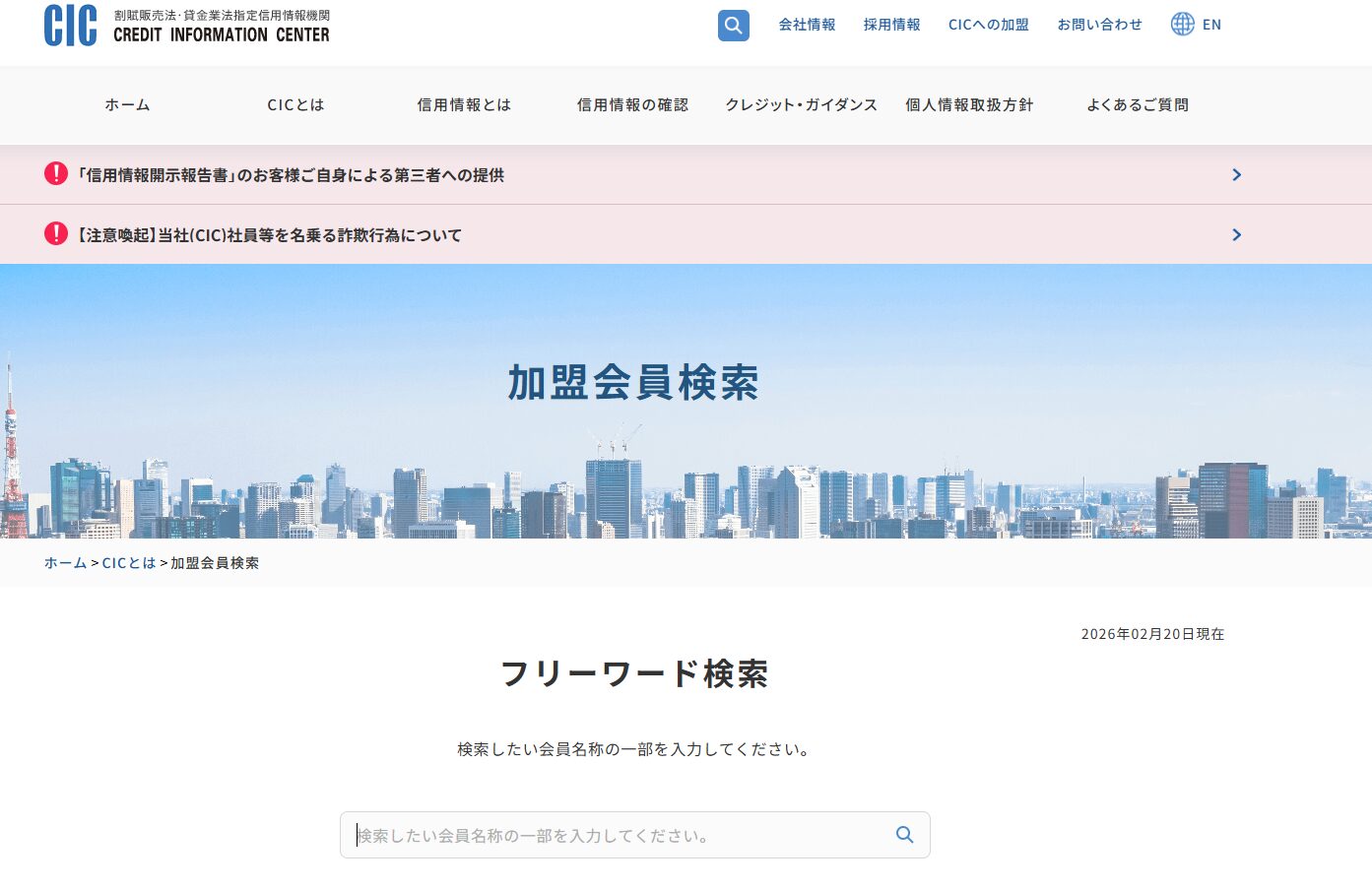Expand the 注意喚起 fraud warning chevron arrow

point(1236,235)
